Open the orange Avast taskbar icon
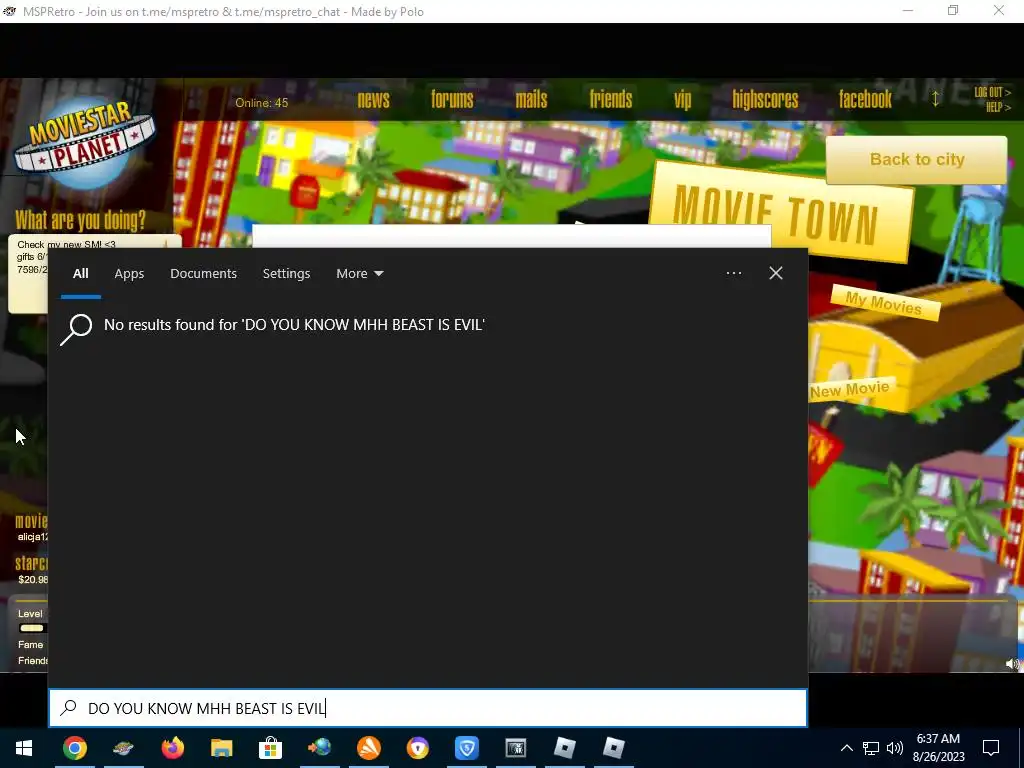This screenshot has height=768, width=1024. click(368, 748)
